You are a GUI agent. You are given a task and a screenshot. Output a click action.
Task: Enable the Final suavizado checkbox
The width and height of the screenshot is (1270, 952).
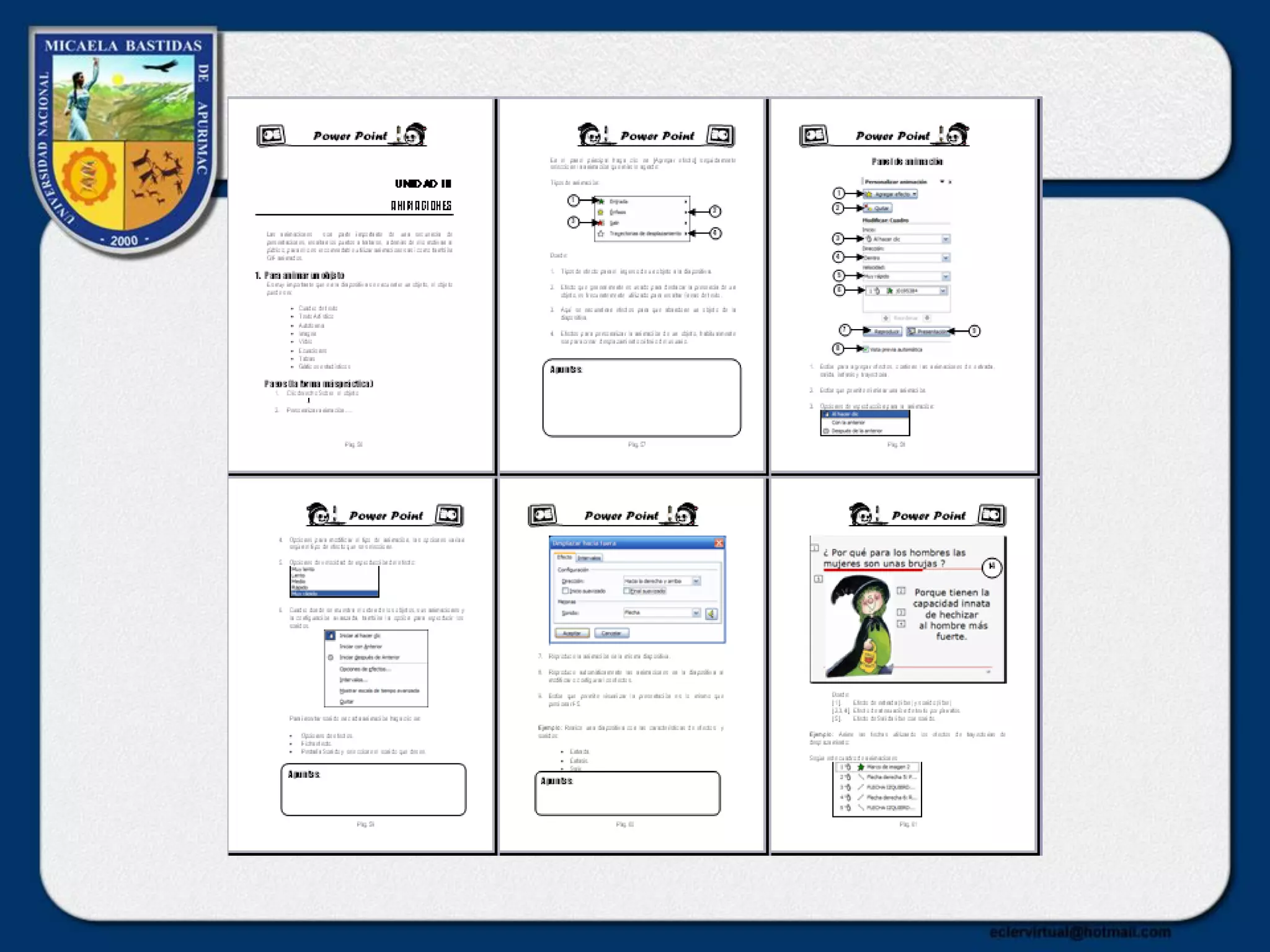[626, 591]
